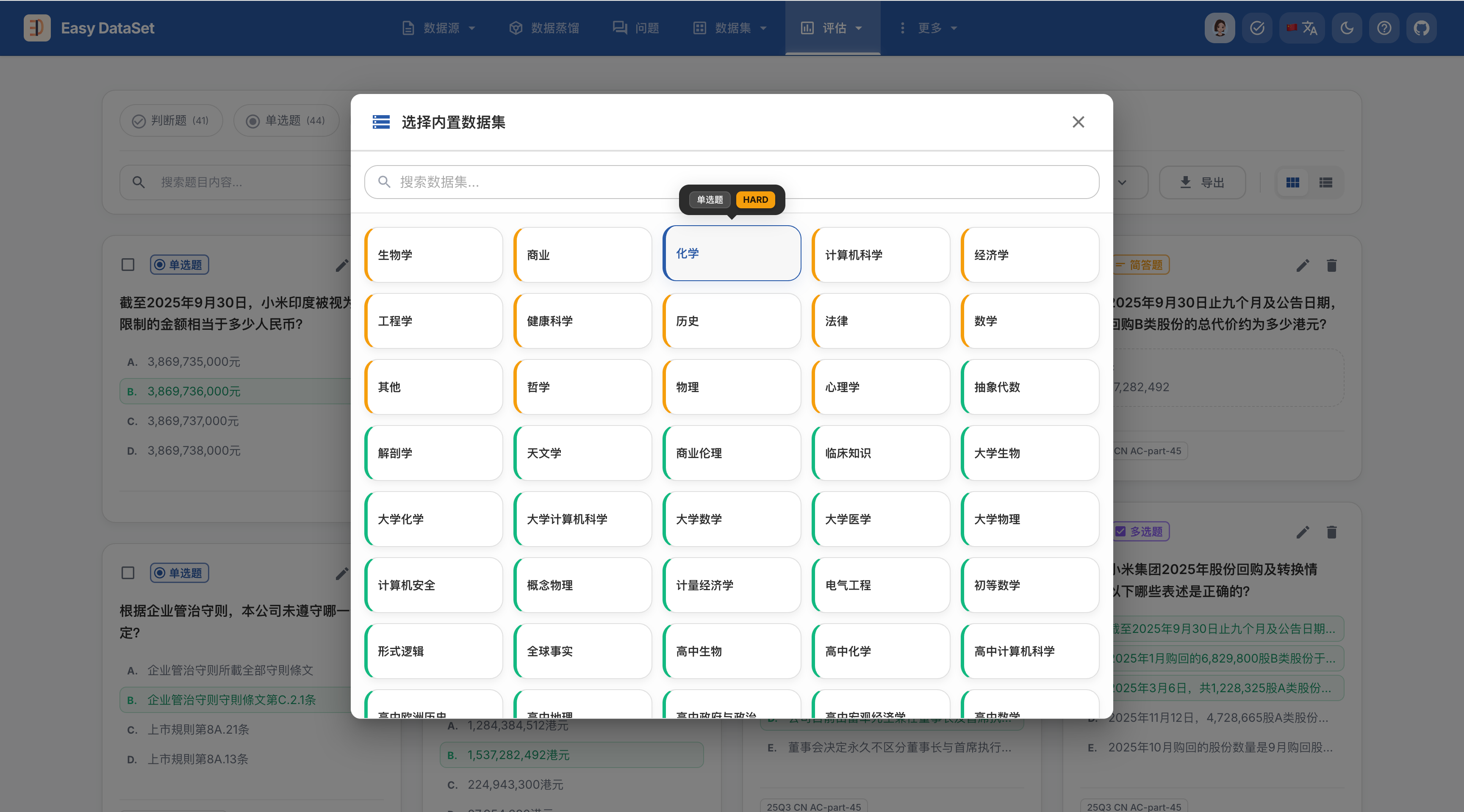Open the 问题 navigation tab
The image size is (1464, 812).
(x=636, y=28)
